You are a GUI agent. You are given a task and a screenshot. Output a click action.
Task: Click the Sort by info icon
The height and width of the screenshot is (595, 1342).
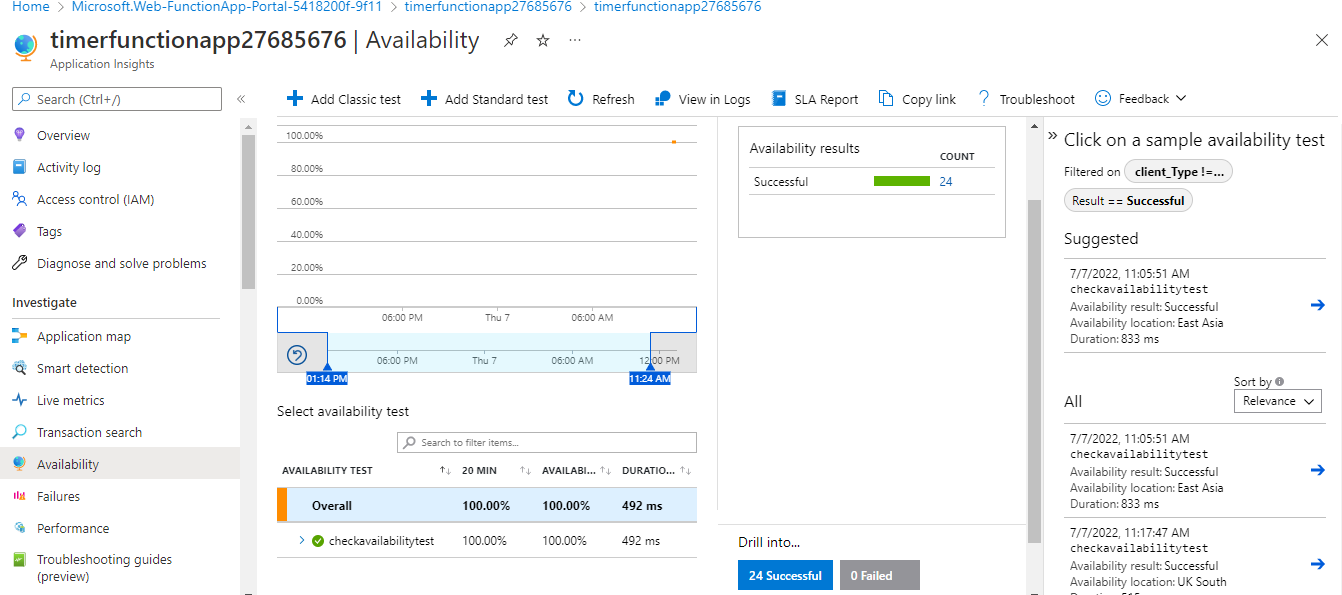(x=1280, y=381)
